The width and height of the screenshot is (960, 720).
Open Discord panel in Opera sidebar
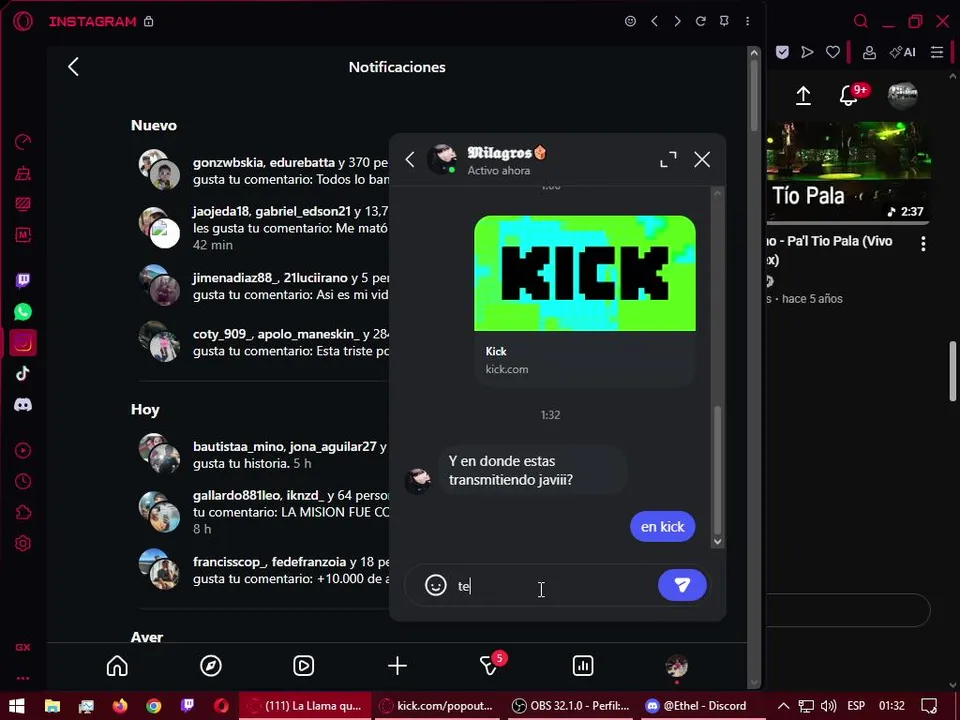(x=23, y=405)
